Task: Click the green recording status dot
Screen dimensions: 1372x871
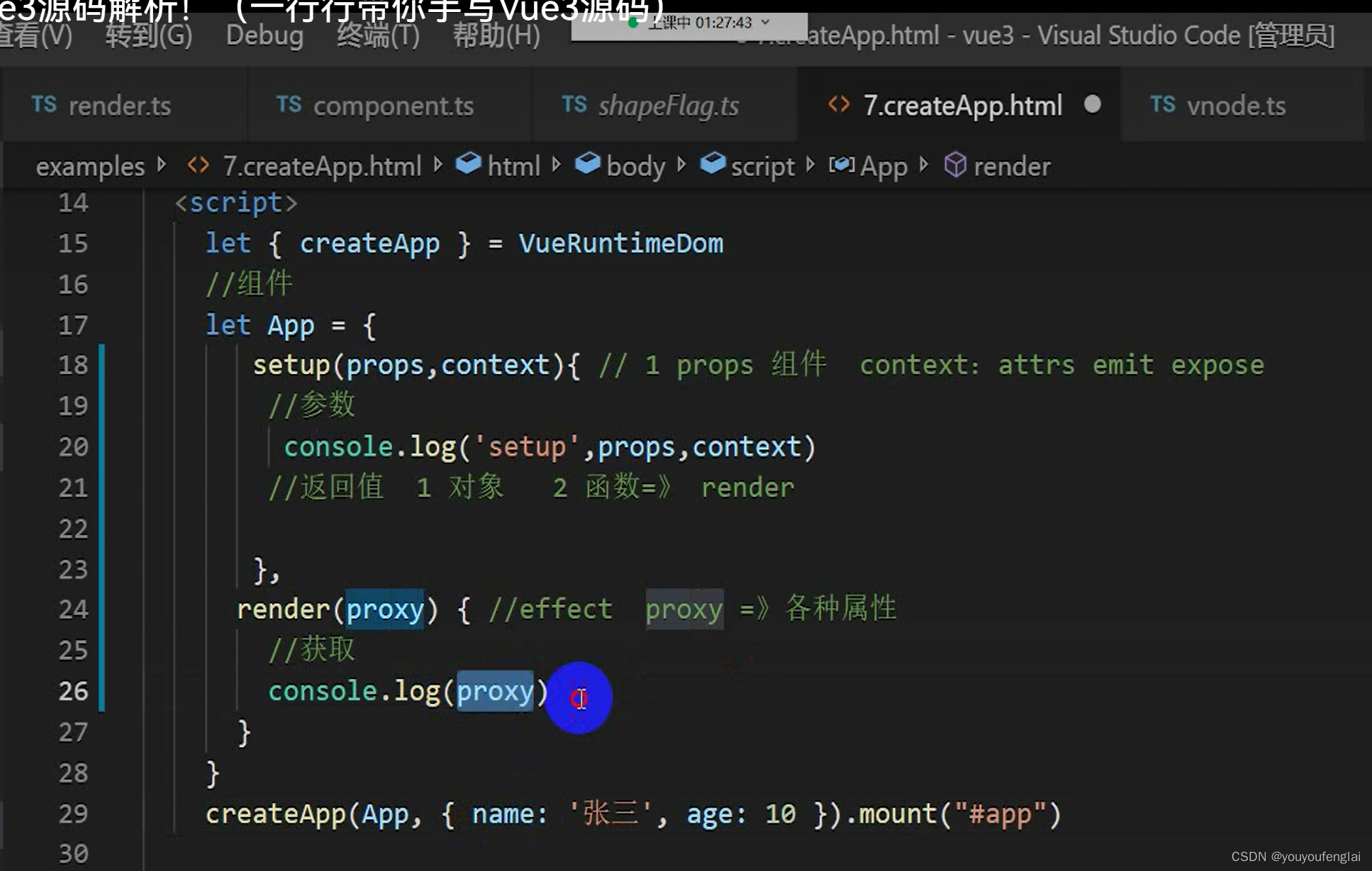Action: click(x=633, y=23)
